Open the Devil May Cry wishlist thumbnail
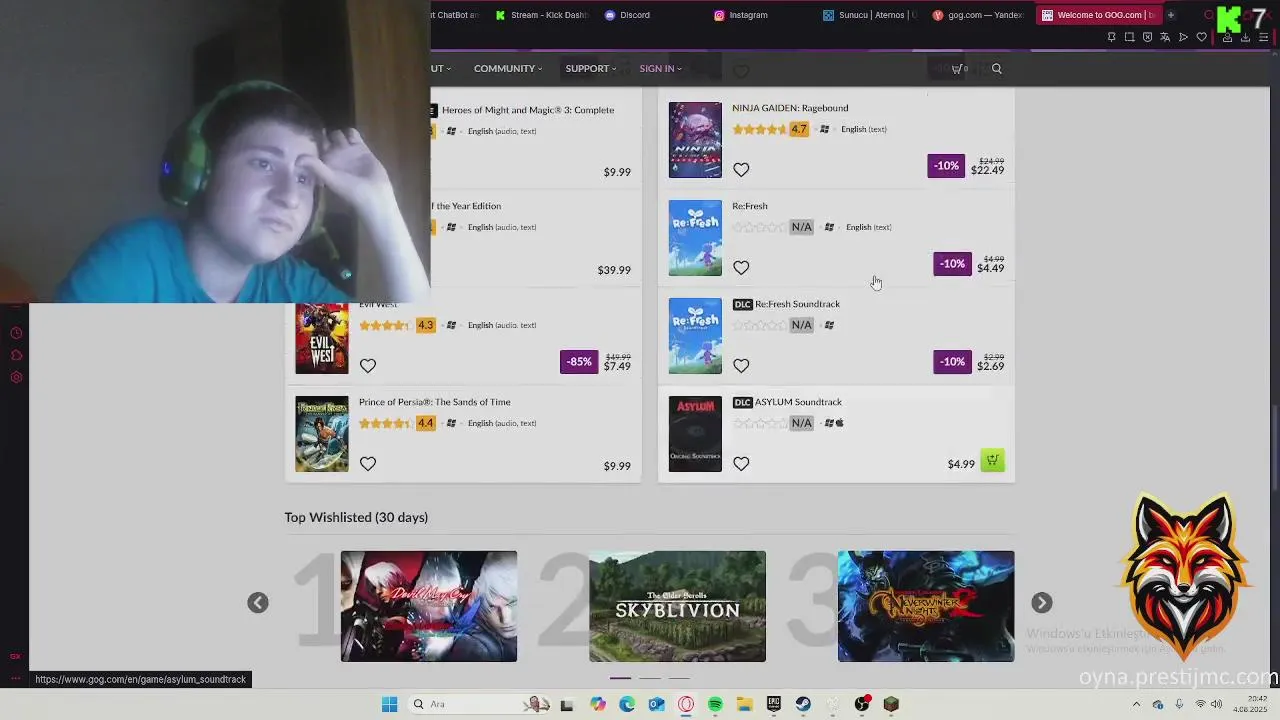The height and width of the screenshot is (720, 1280). pyautogui.click(x=429, y=606)
